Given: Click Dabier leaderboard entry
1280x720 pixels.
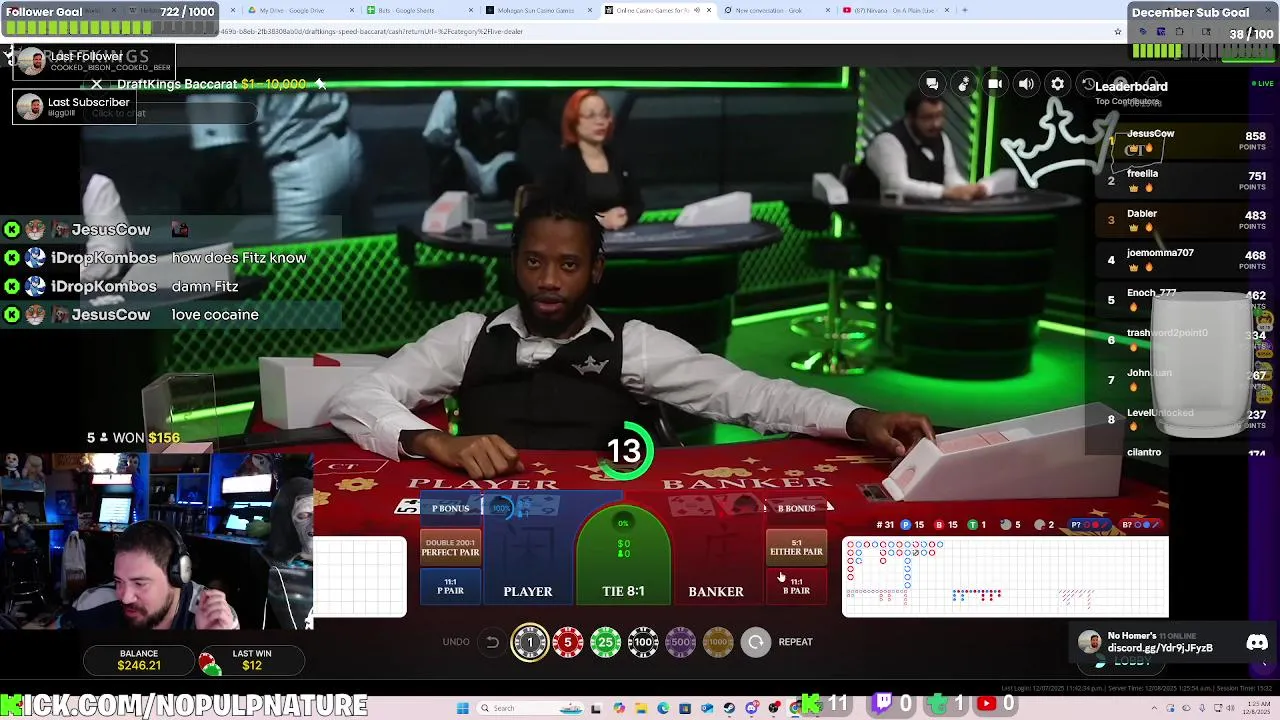Looking at the screenshot, I should [1186, 220].
